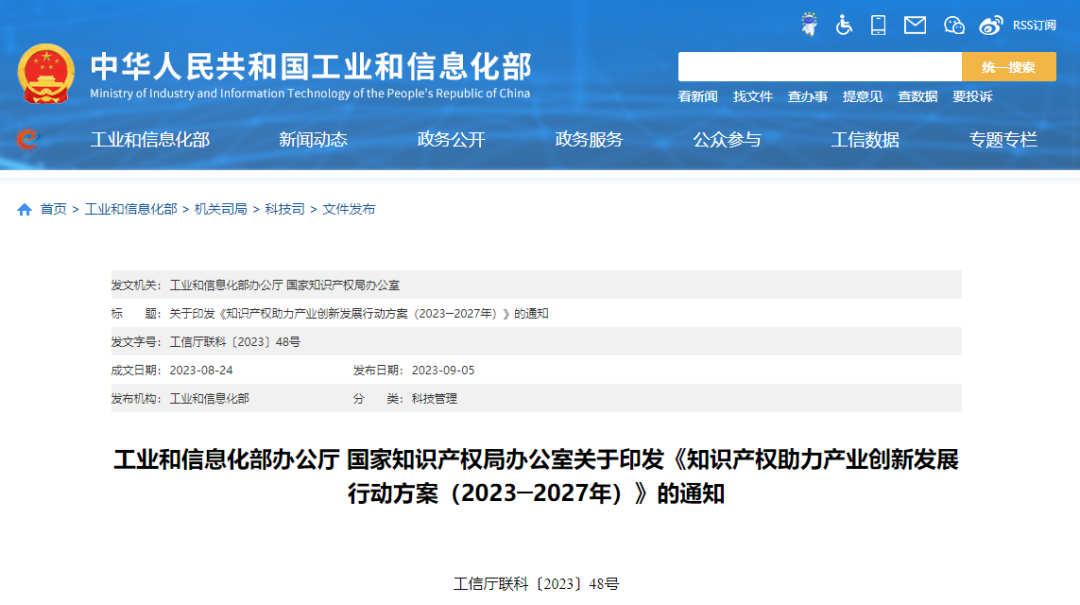Screen dimensions: 1080x605
Task: Open the WeChat icon
Action: [x=954, y=25]
